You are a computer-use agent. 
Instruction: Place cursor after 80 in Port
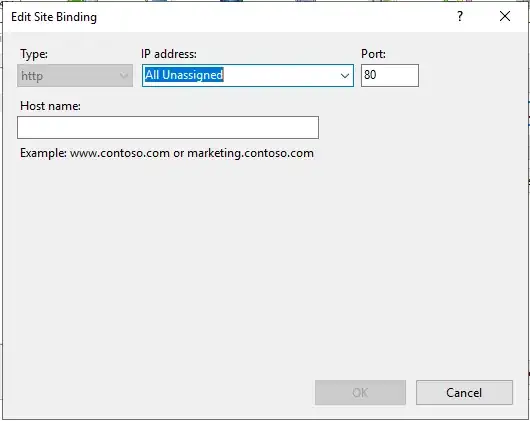click(378, 75)
